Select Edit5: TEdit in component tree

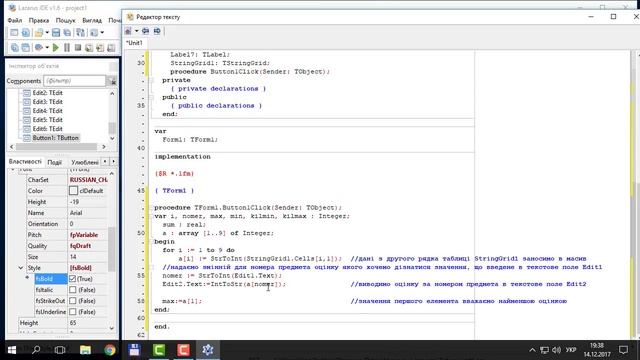click(47, 120)
